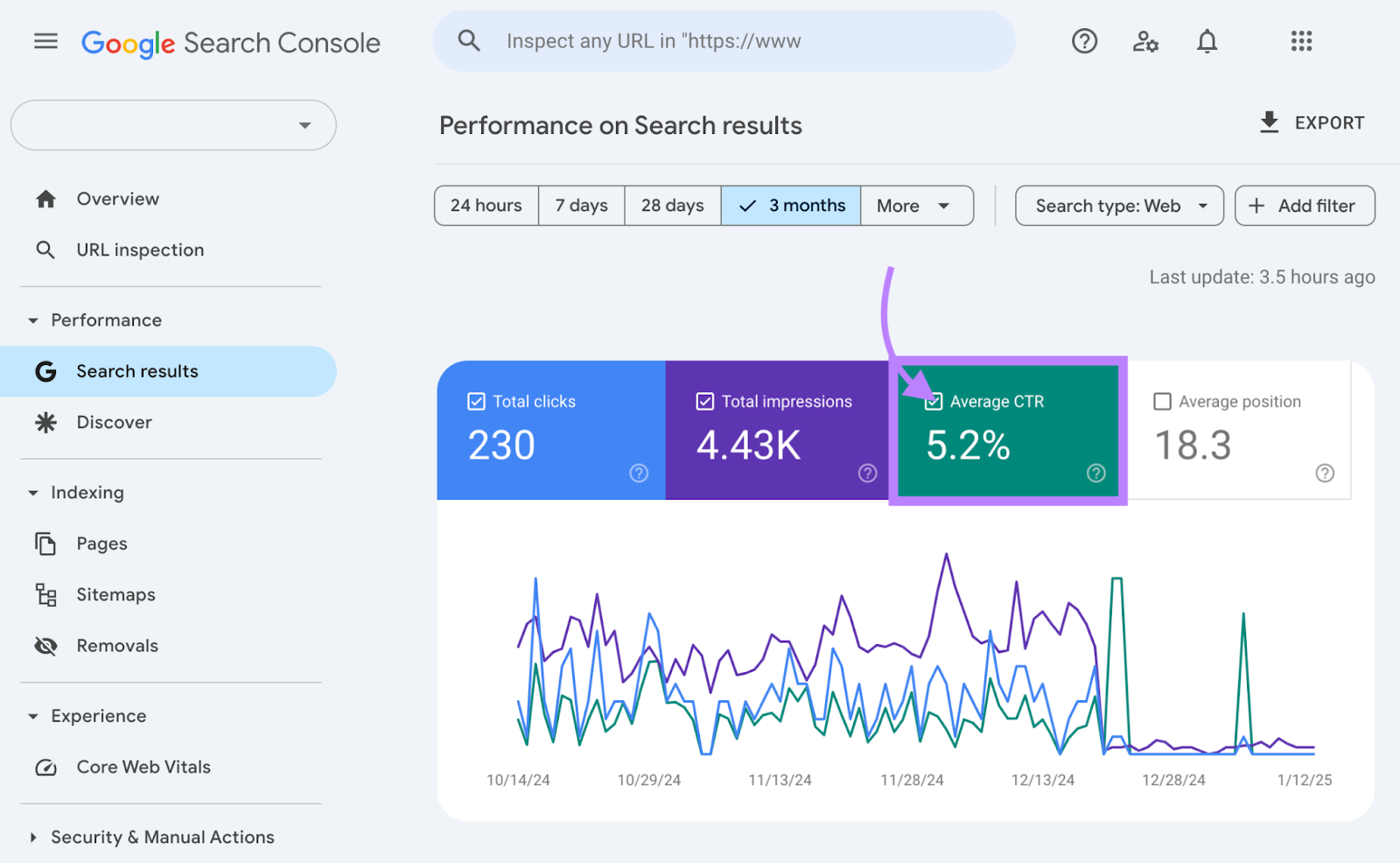Select the 28 days date range
1400x863 pixels.
point(672,206)
